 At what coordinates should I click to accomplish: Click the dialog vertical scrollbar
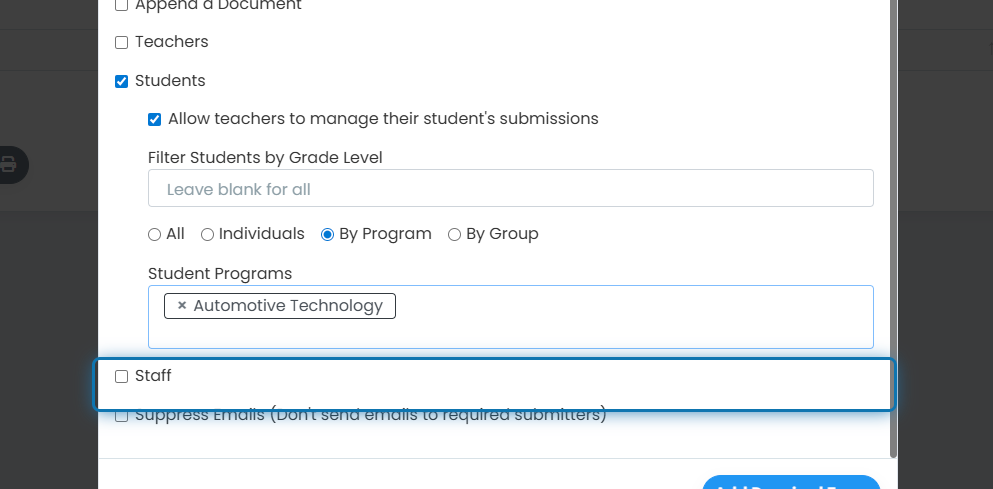(x=893, y=228)
